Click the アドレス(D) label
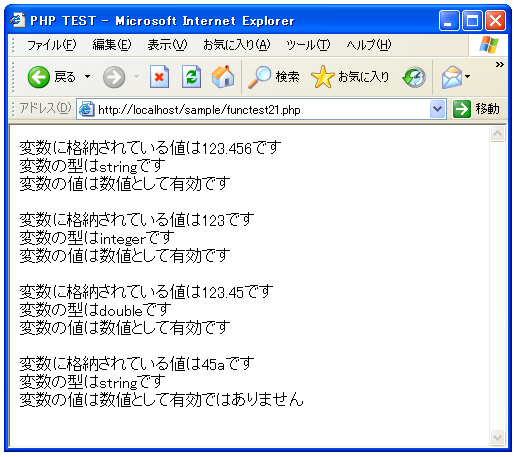The height and width of the screenshot is (457, 516). (45, 108)
